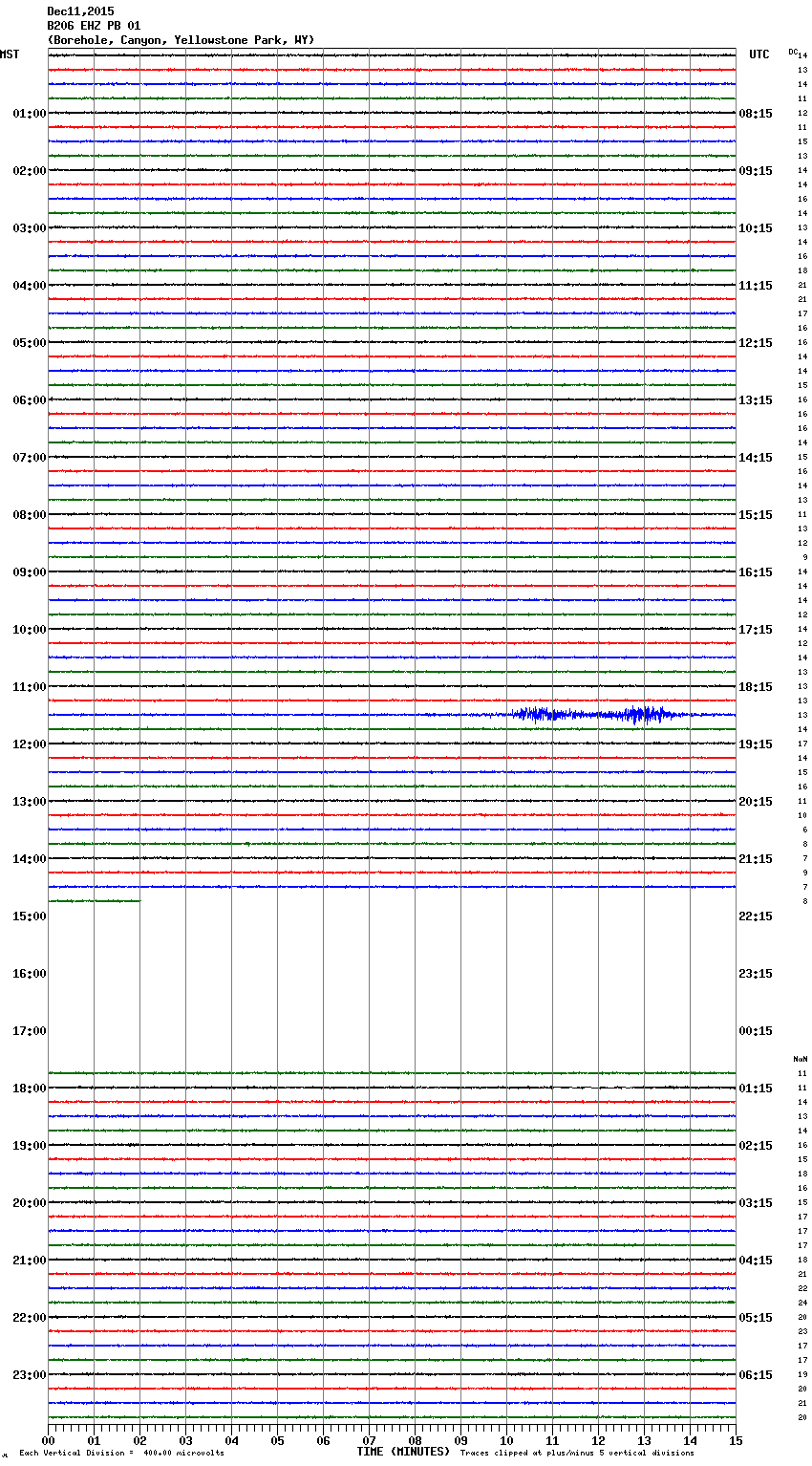
Task: Click minute label 13 on the bottom axis
Action: pos(644,1440)
